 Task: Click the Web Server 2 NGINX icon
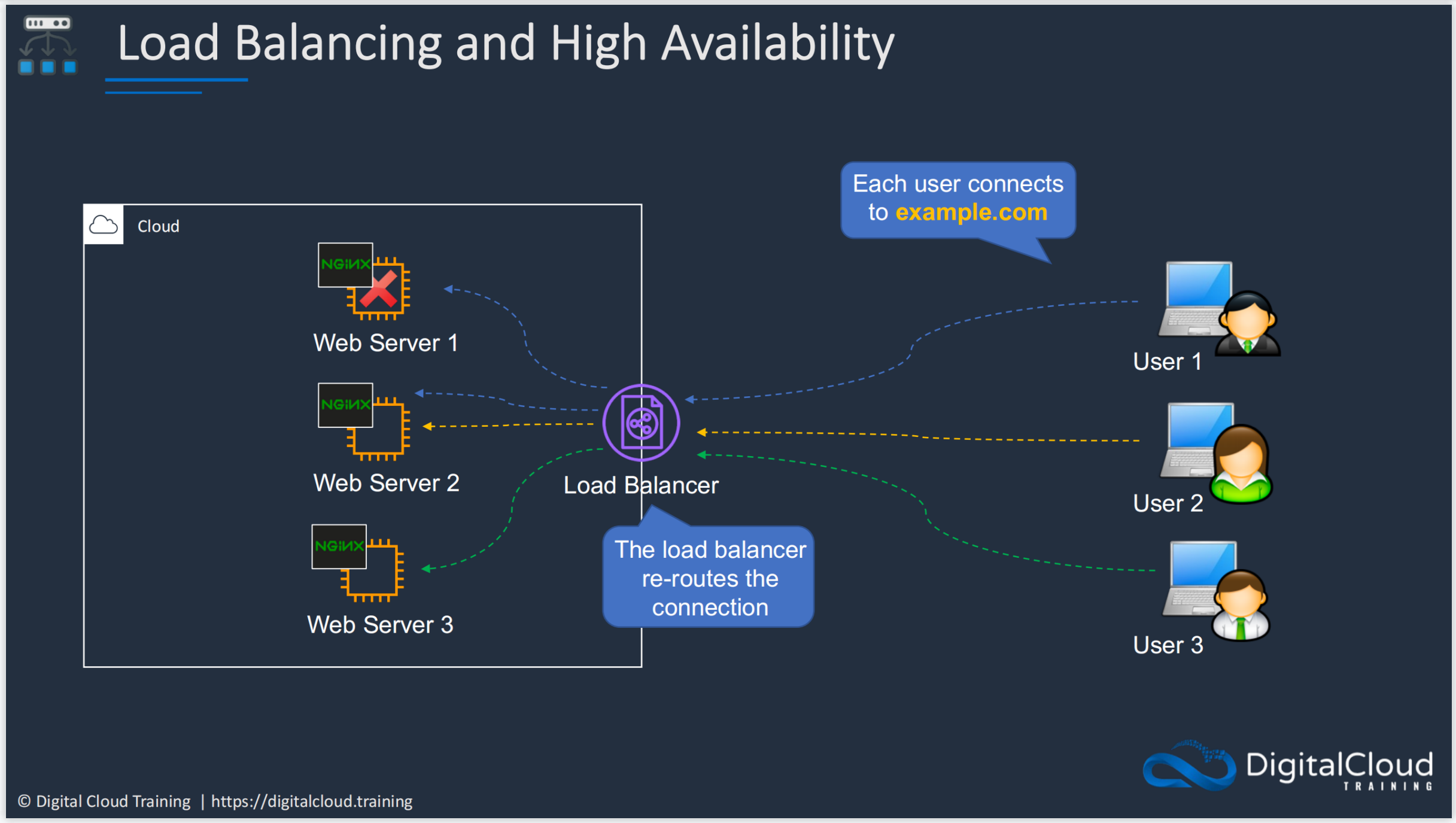(x=364, y=421)
